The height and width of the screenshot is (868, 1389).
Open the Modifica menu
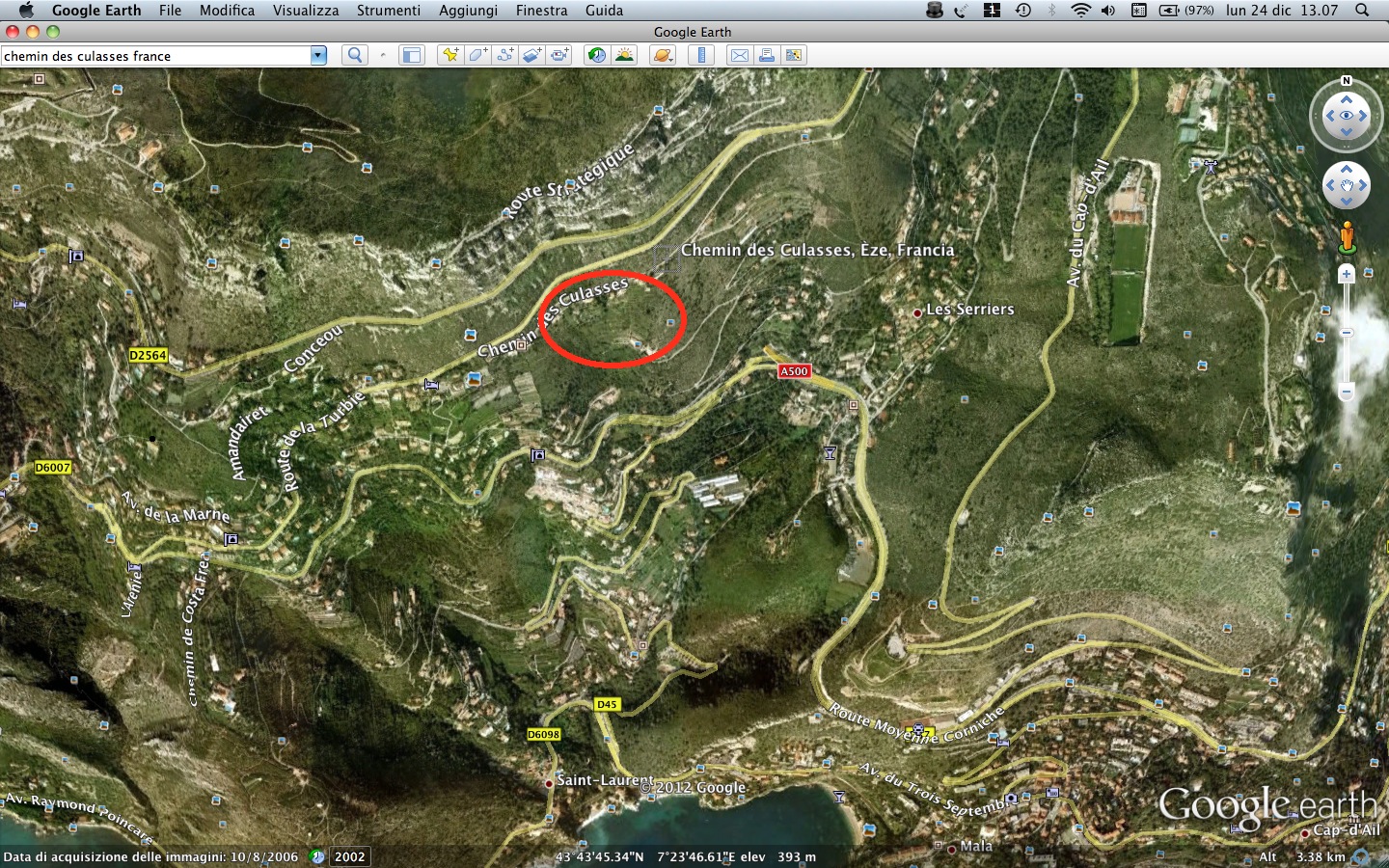[x=227, y=10]
